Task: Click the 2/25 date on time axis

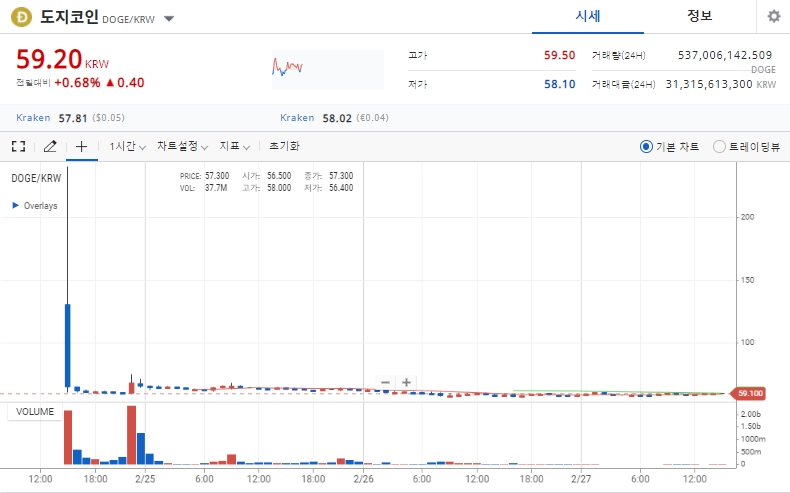Action: coord(145,478)
